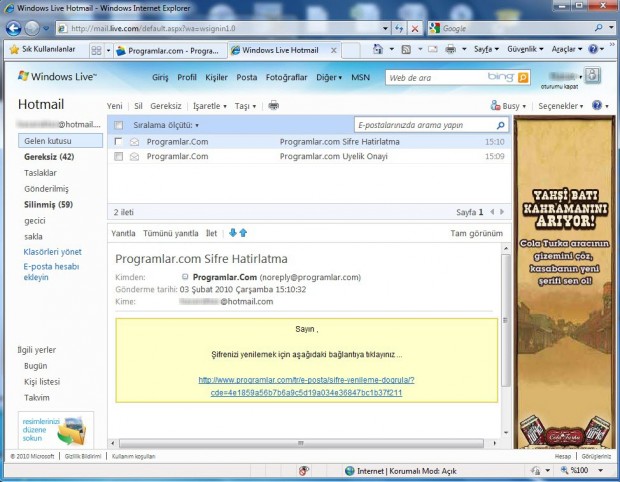Click Tümünü yanıtla reply all
Image resolution: width=620 pixels, height=482 pixels.
170,233
